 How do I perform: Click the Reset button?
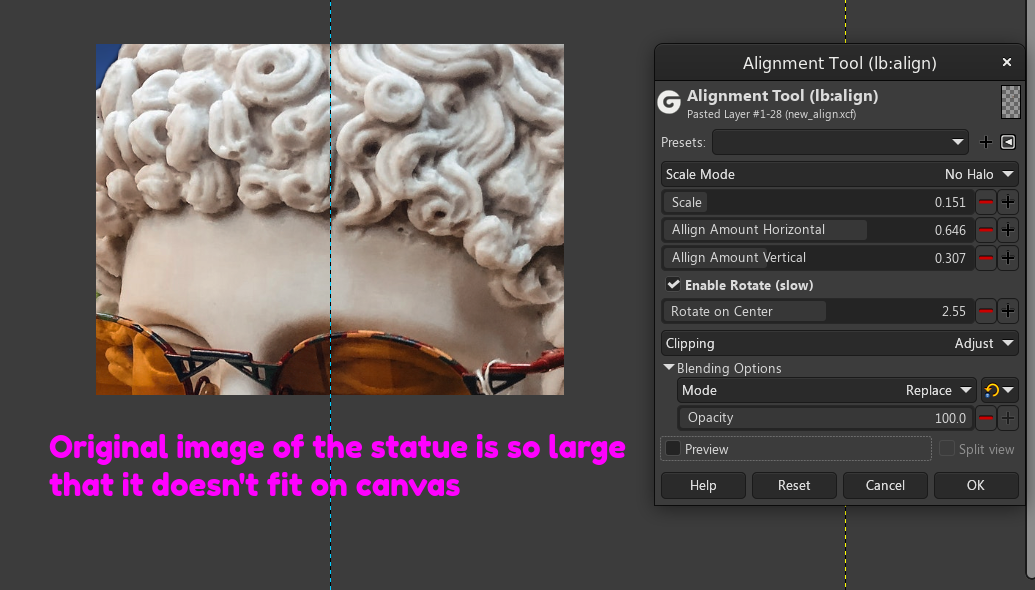794,485
